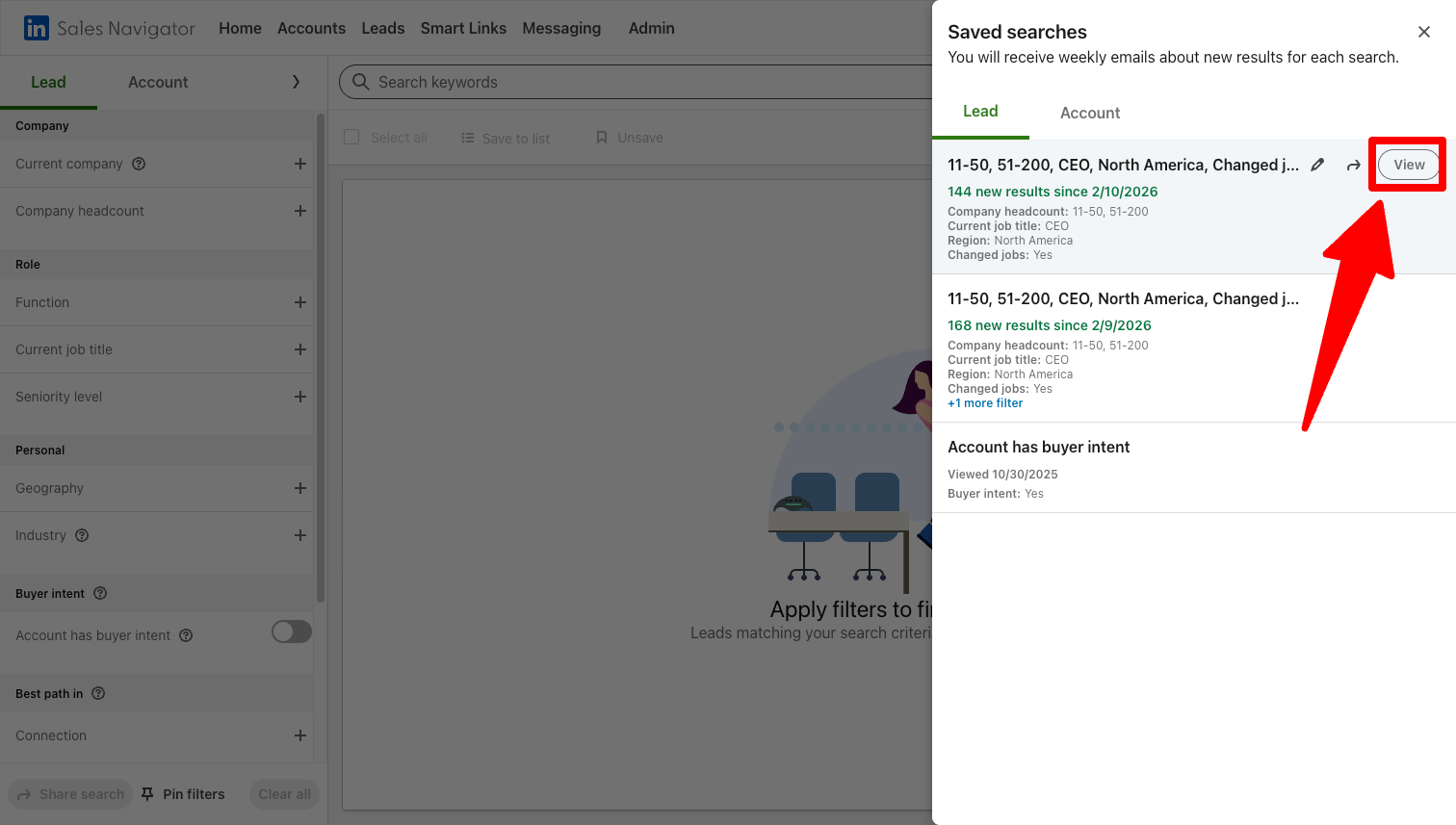Screen dimensions: 1456x825
Task: Open Smart Links in top navigation
Action: click(x=463, y=28)
